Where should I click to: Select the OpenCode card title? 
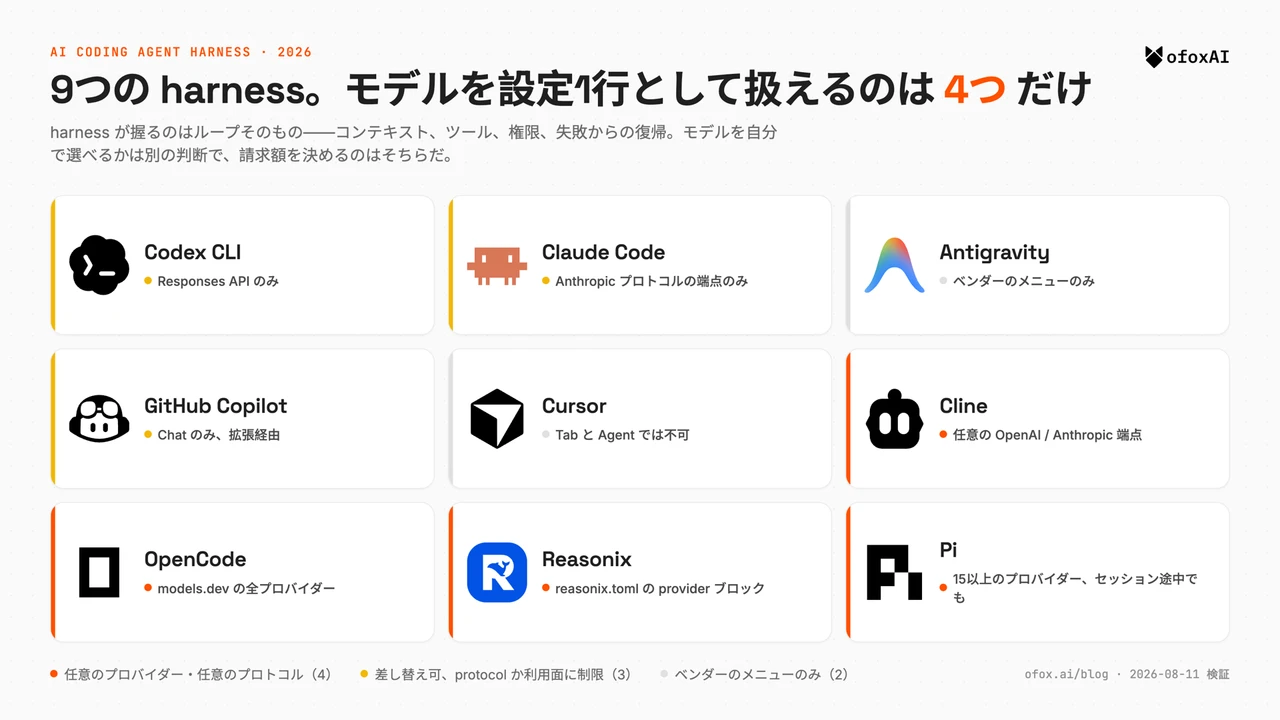click(x=195, y=559)
